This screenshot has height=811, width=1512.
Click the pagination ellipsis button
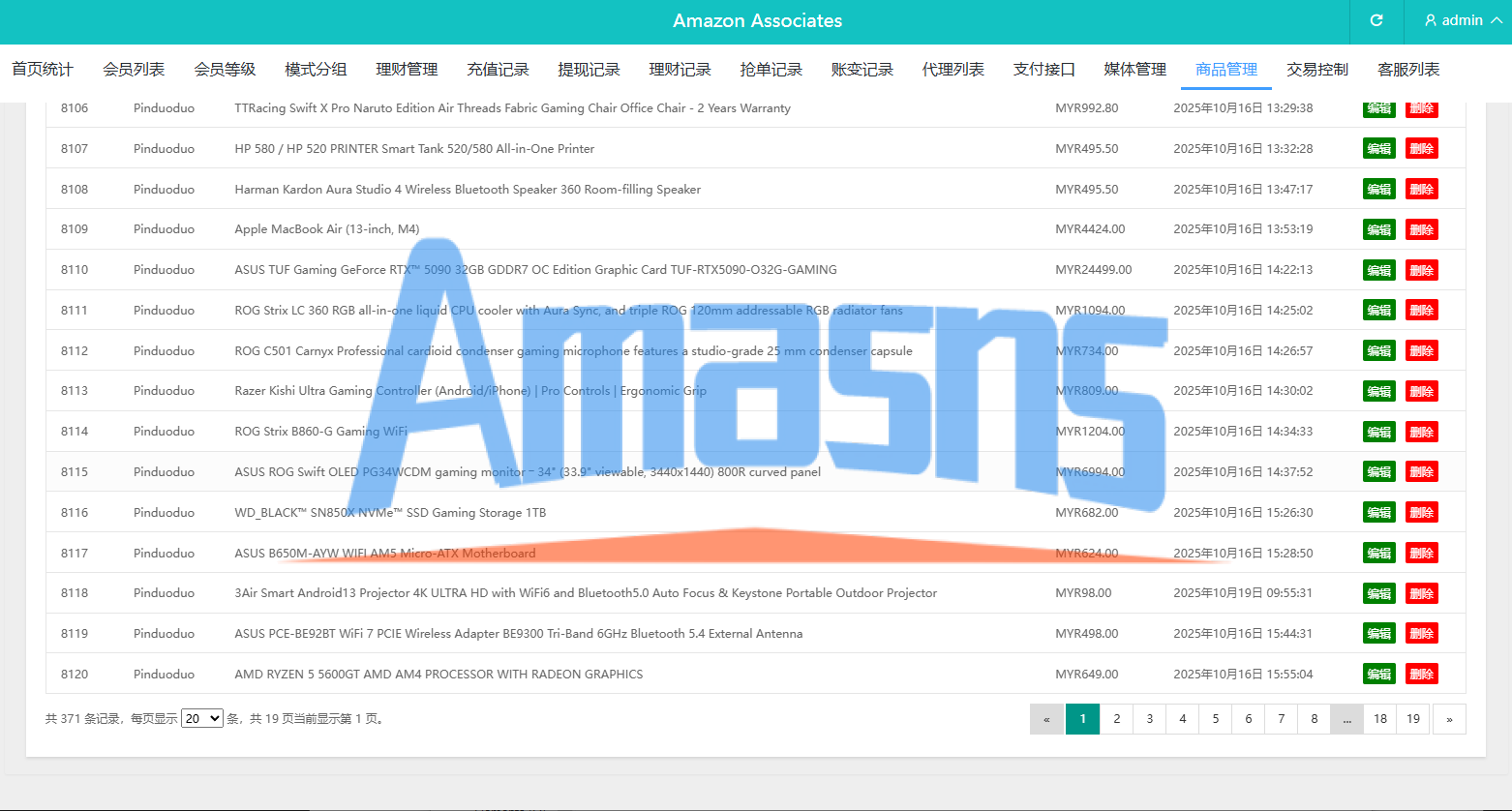[1347, 719]
